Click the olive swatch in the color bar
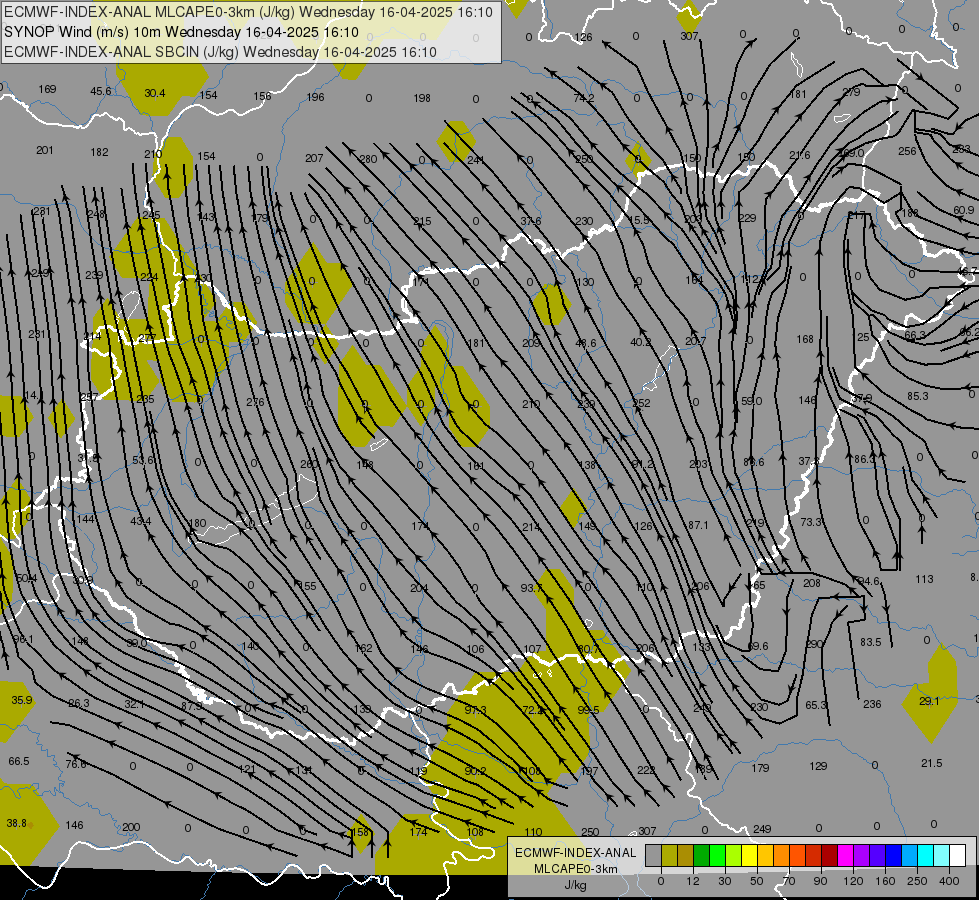 click(x=670, y=855)
